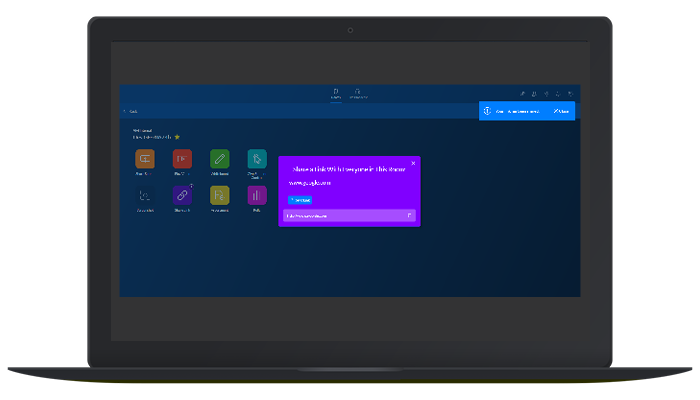Dismiss the blue notification with Close
Viewport: 700px width, 400px height.
tap(562, 111)
